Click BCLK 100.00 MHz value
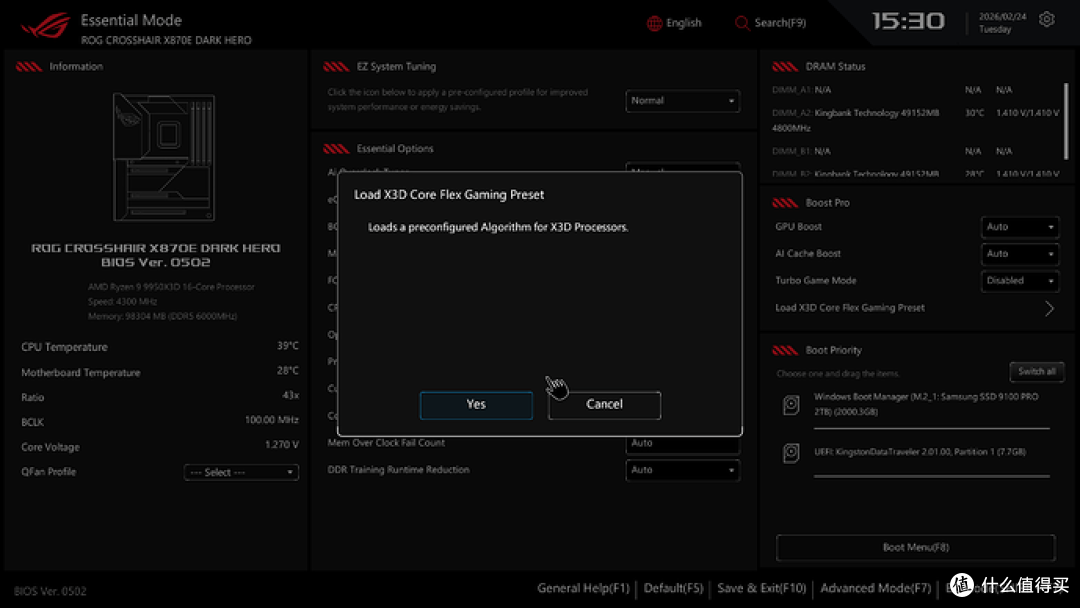Image resolution: width=1080 pixels, height=608 pixels. (272, 420)
